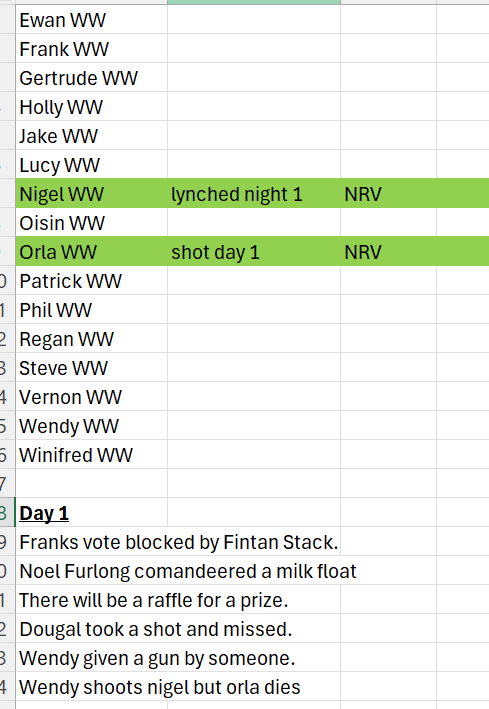The width and height of the screenshot is (489, 709).
Task: Select the Regan WW cell
Action: click(x=91, y=338)
